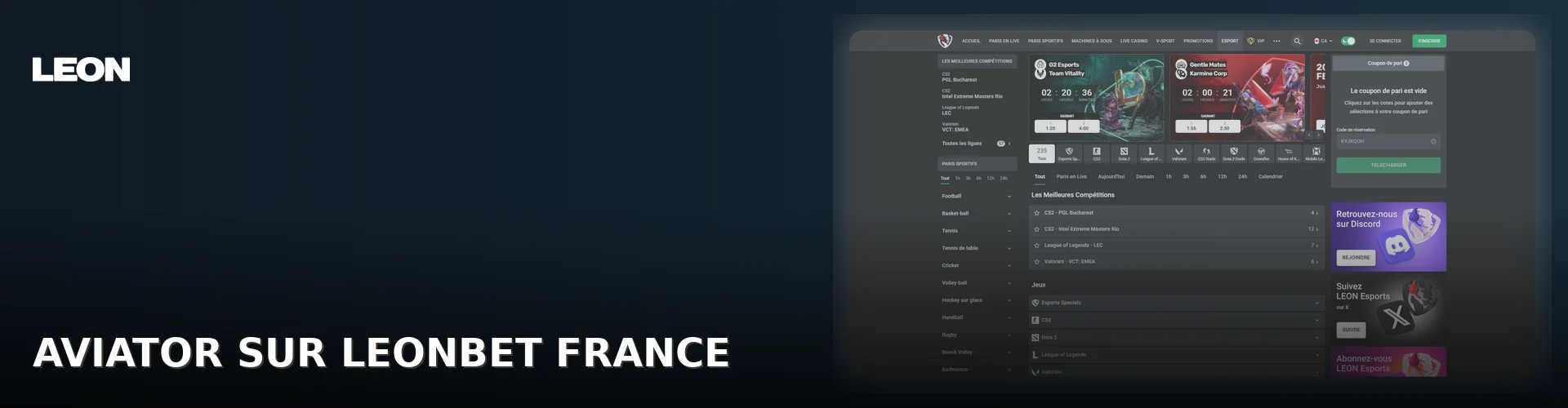Viewport: 1568px width, 408px height.
Task: Favorite CS2 - Intel Extreme Masters Rio star
Action: [1037, 229]
